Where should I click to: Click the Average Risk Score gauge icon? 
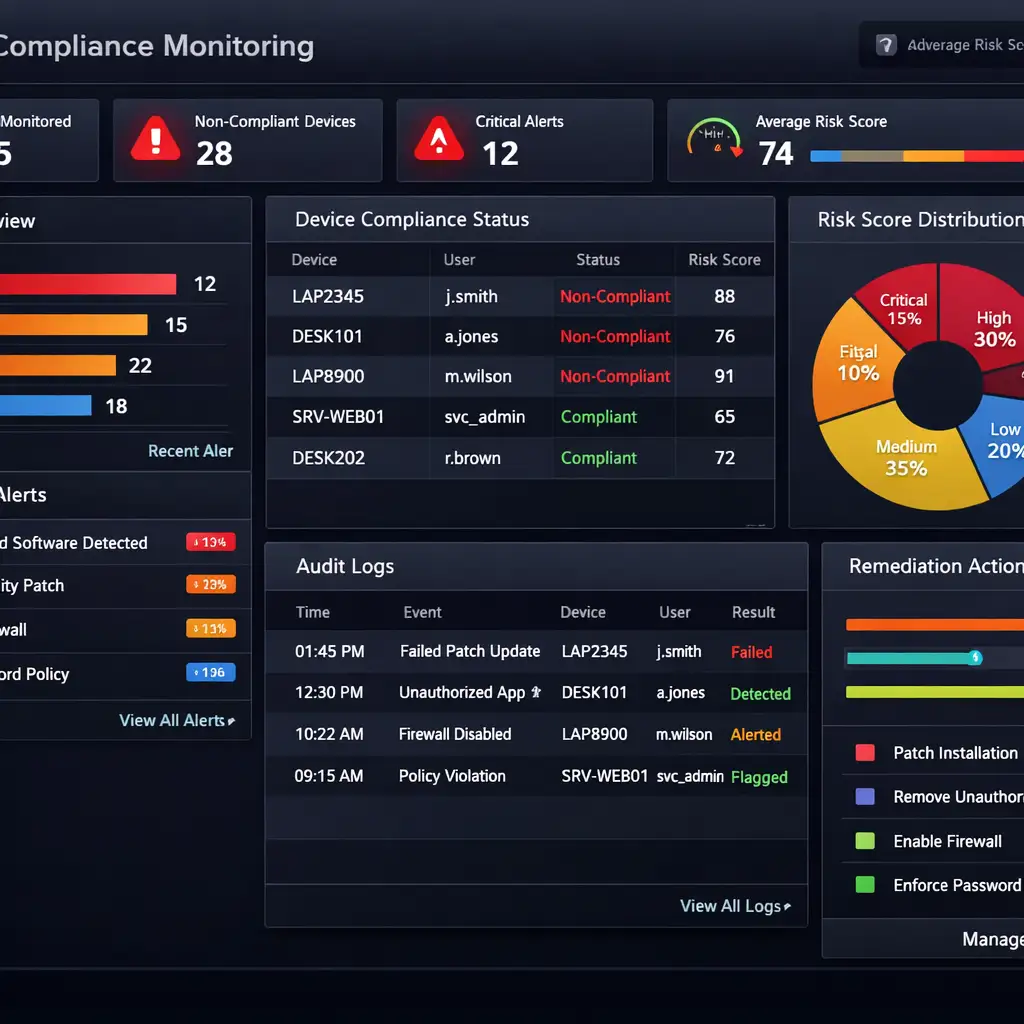coord(714,139)
